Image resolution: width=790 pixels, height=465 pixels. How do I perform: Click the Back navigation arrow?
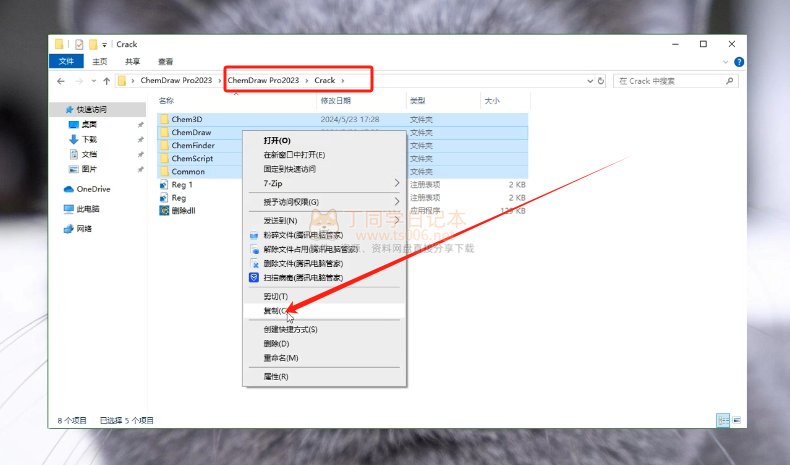61,81
